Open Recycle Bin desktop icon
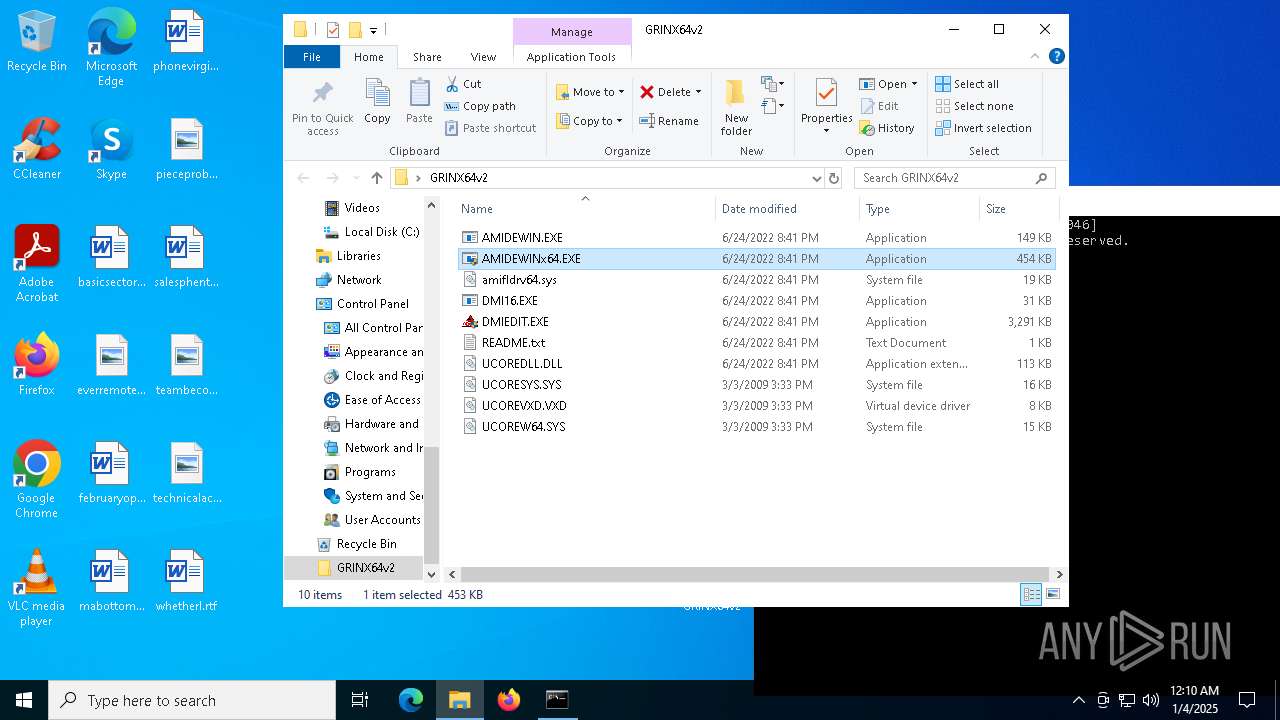Image resolution: width=1280 pixels, height=720 pixels. [37, 41]
